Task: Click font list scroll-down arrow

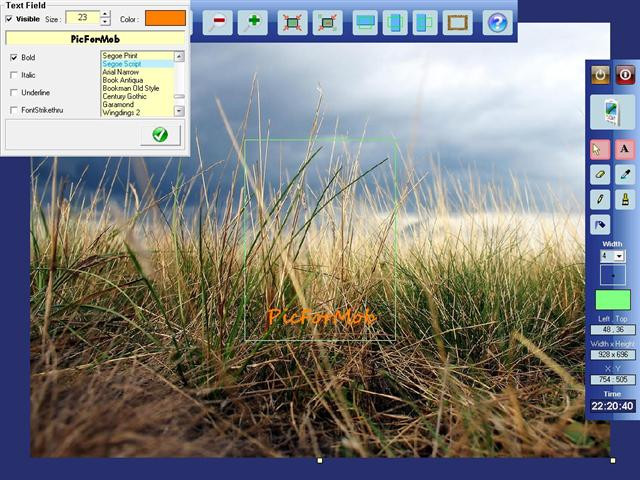Action: tap(179, 111)
